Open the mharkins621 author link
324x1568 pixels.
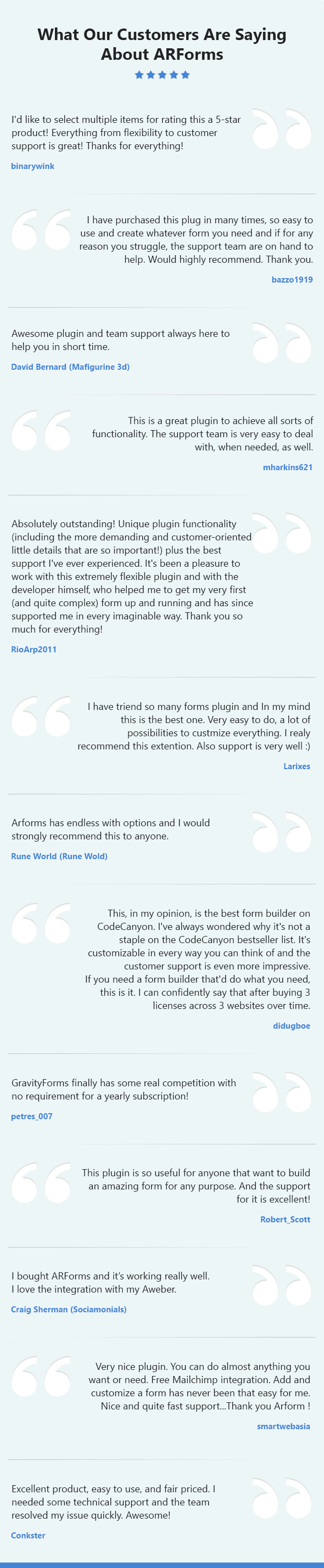click(287, 467)
